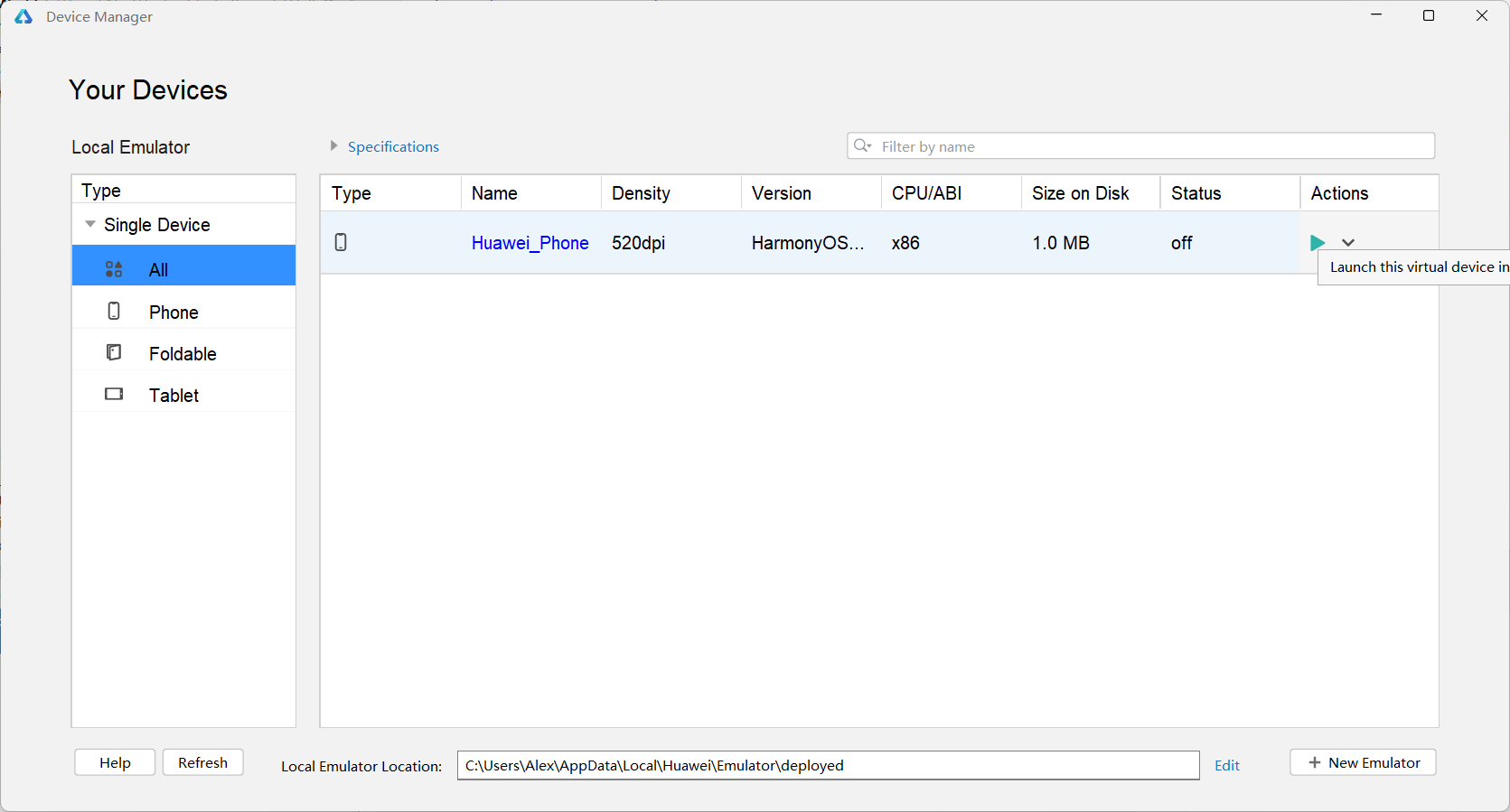This screenshot has height=812, width=1510.
Task: Click the search magnifier icon in filter box
Action: 863,145
